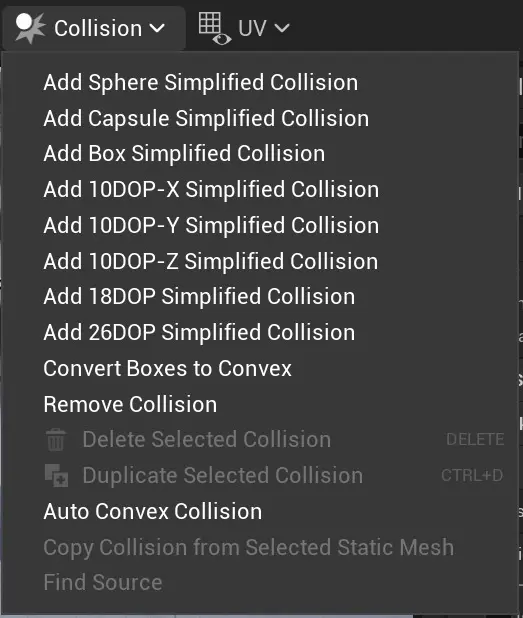The width and height of the screenshot is (523, 618).
Task: Click the duplicate icon beside Duplicate Selected Collision
Action: [56, 475]
